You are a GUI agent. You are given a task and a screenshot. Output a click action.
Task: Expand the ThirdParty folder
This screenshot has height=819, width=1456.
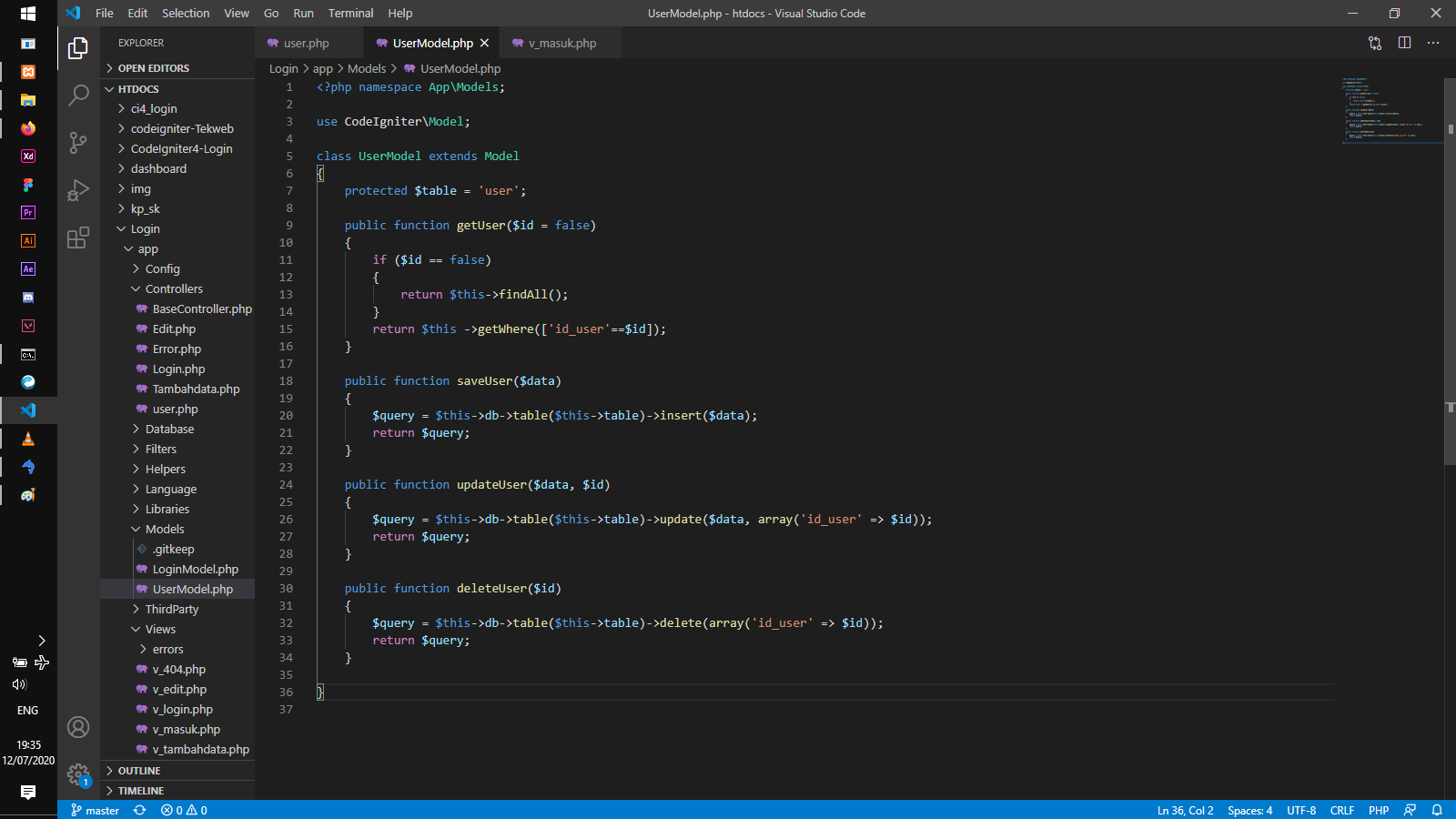pos(177,609)
